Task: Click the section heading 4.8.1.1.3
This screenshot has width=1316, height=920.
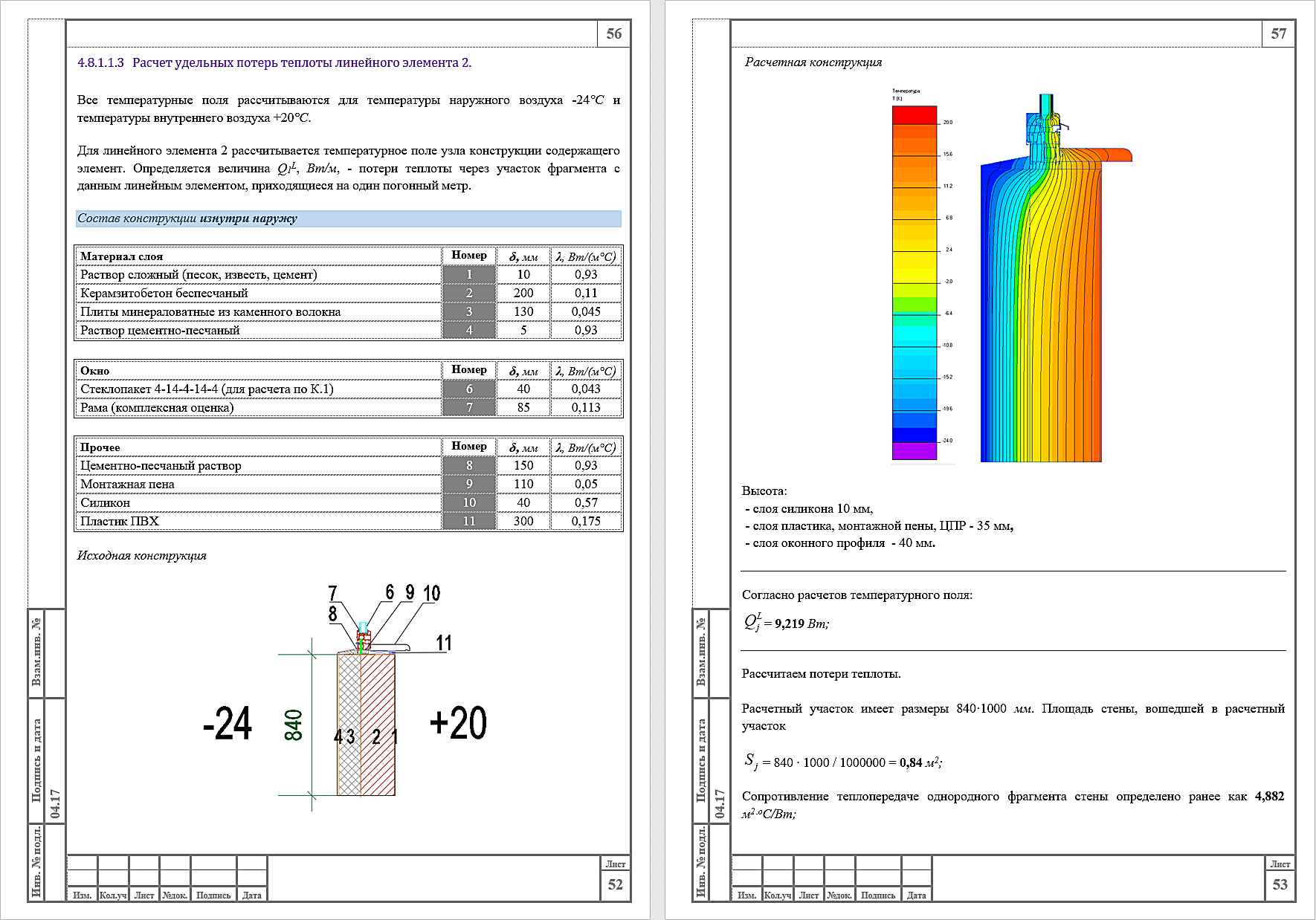Action: point(274,63)
